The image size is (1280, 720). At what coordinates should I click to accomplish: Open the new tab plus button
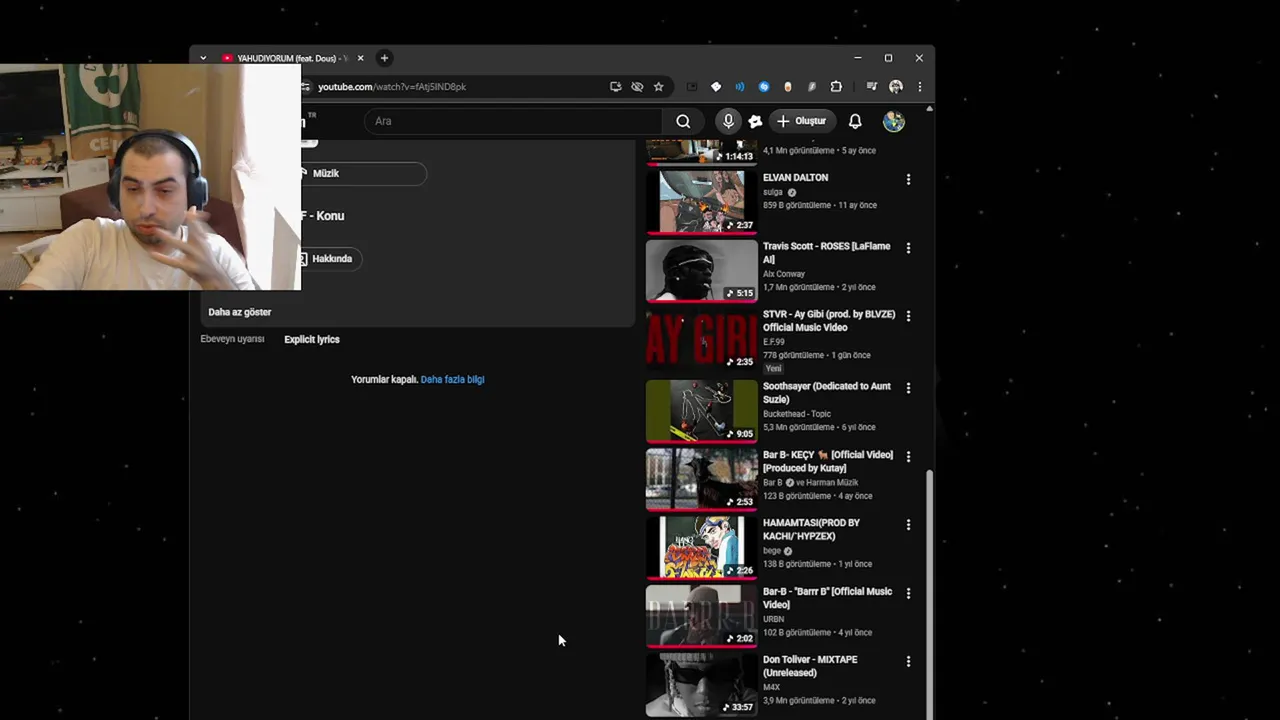pyautogui.click(x=384, y=58)
